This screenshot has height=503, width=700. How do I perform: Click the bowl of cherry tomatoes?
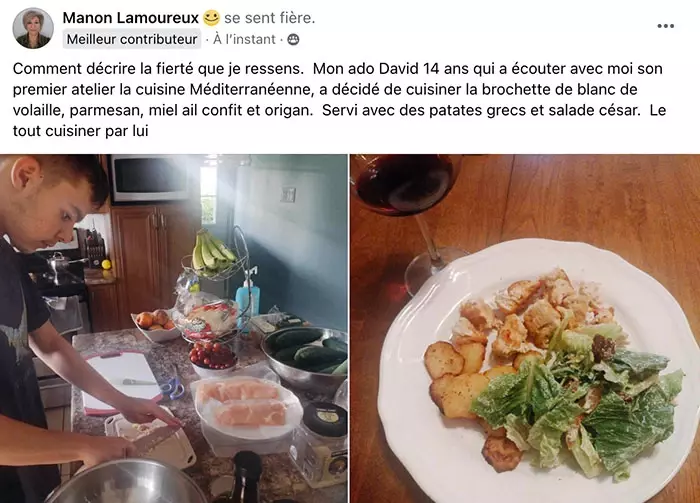pos(212,357)
